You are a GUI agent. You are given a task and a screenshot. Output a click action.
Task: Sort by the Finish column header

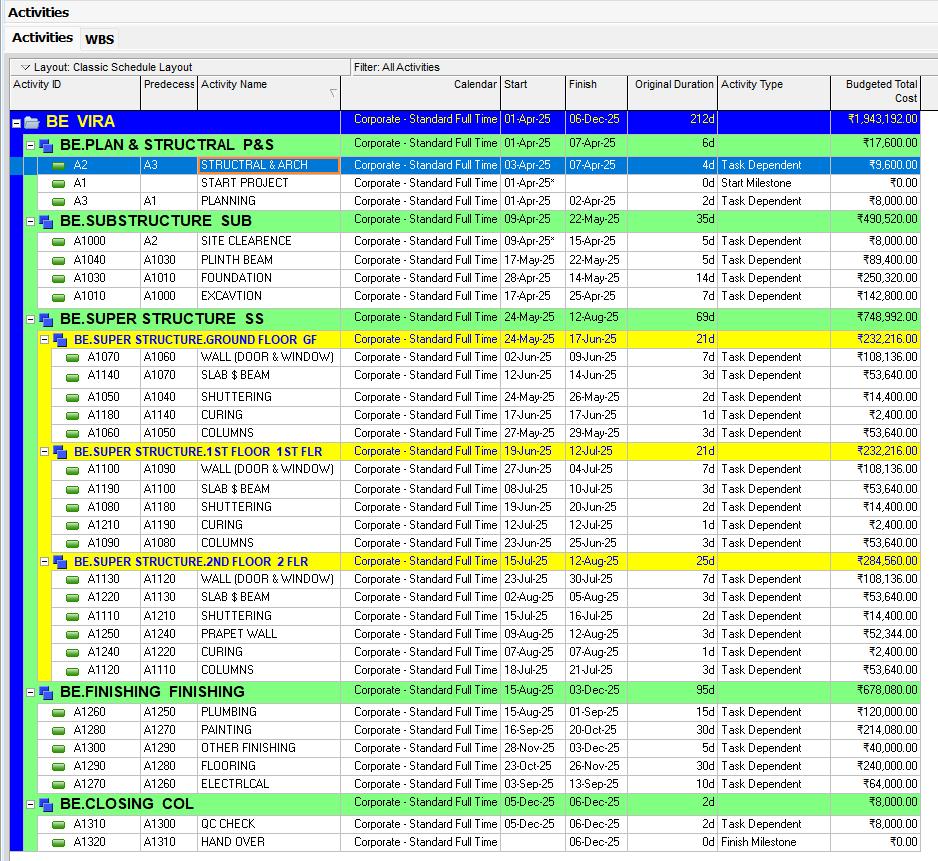596,92
